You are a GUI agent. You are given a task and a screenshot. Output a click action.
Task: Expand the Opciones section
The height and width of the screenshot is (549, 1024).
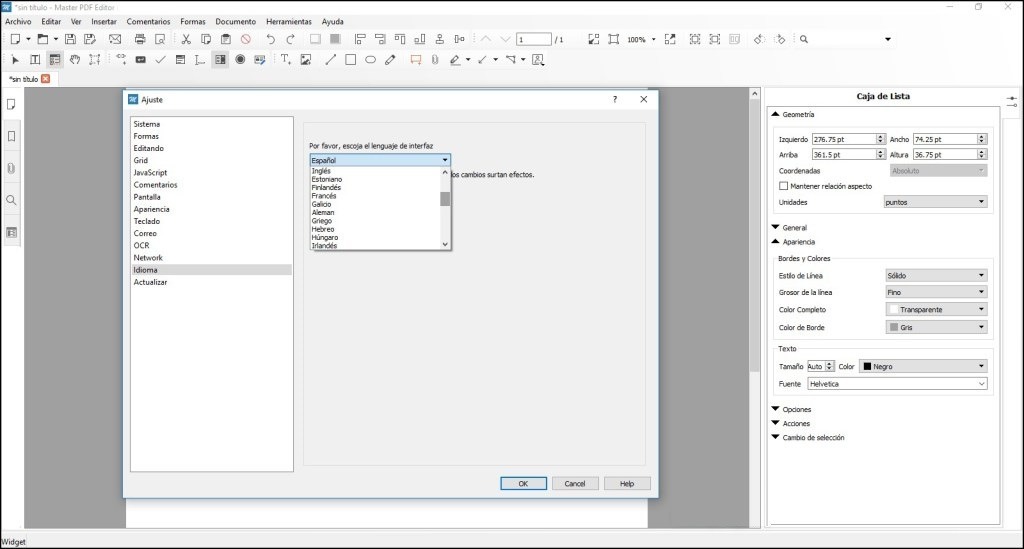pos(775,409)
